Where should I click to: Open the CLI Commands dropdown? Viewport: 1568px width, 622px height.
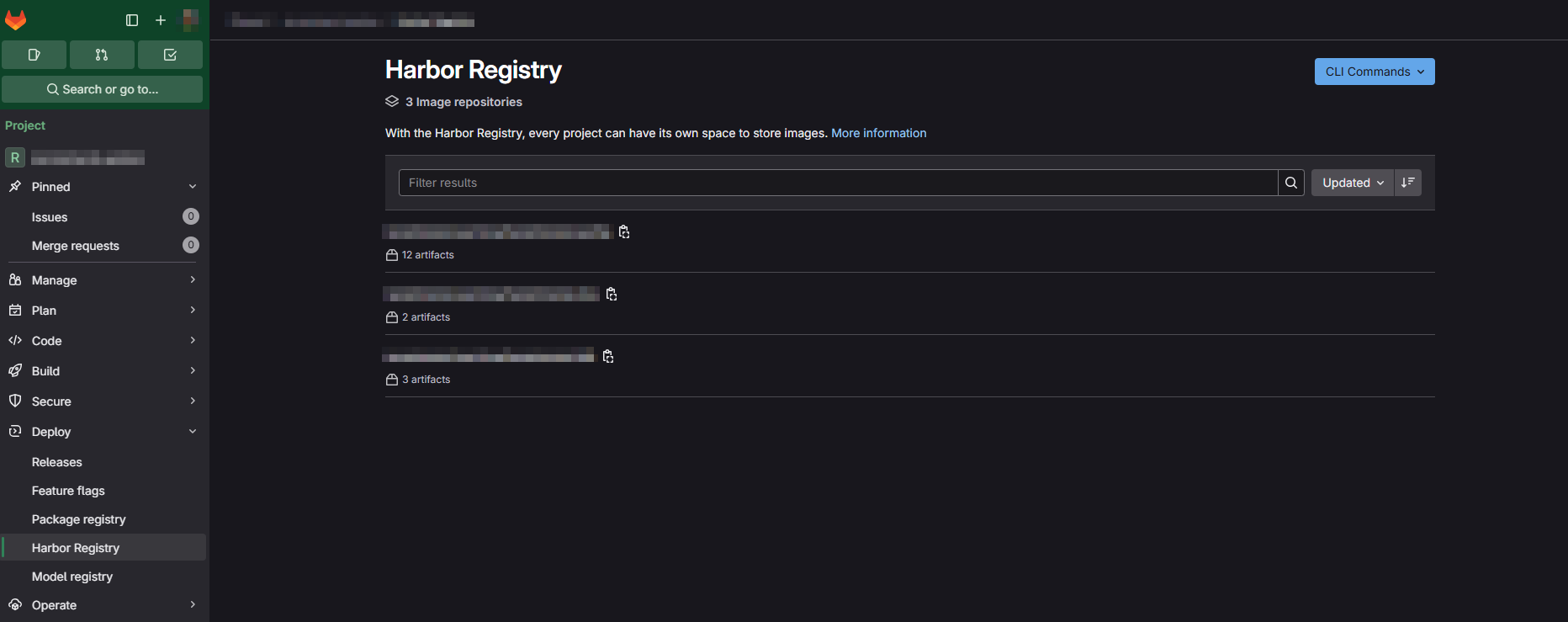click(1375, 72)
